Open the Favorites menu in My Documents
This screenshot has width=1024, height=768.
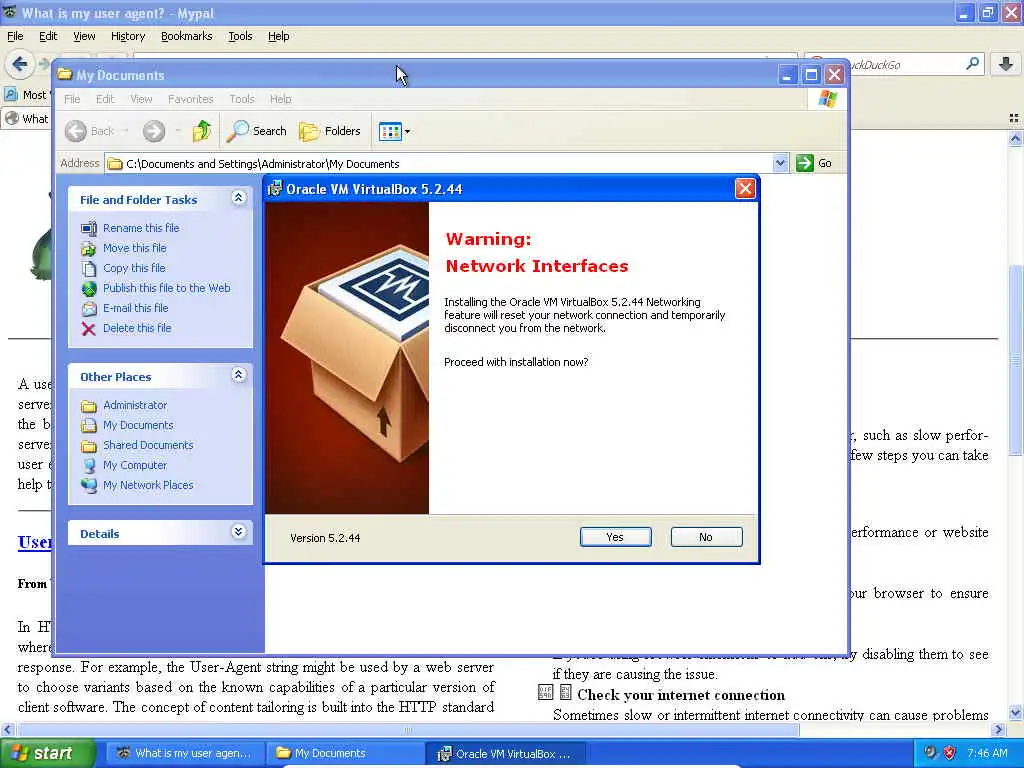(191, 99)
